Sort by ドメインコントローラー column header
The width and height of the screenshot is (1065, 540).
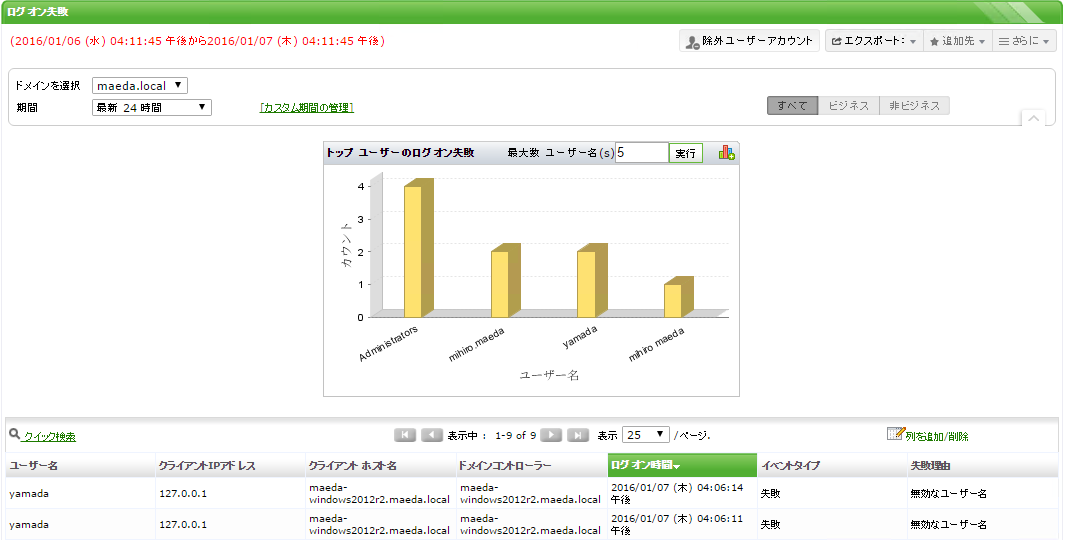click(532, 465)
